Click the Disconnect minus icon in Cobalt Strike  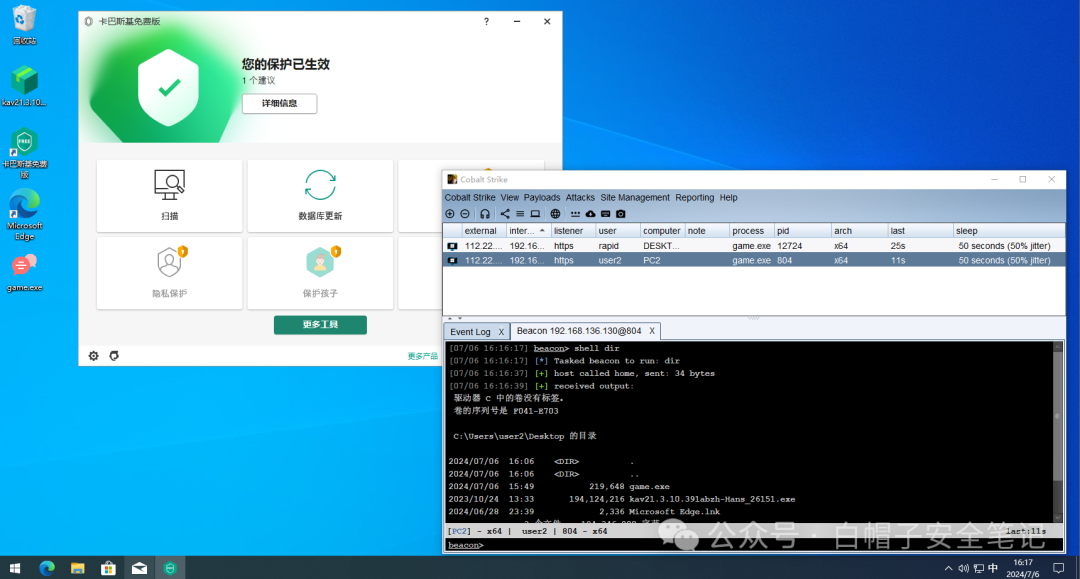pyautogui.click(x=465, y=214)
